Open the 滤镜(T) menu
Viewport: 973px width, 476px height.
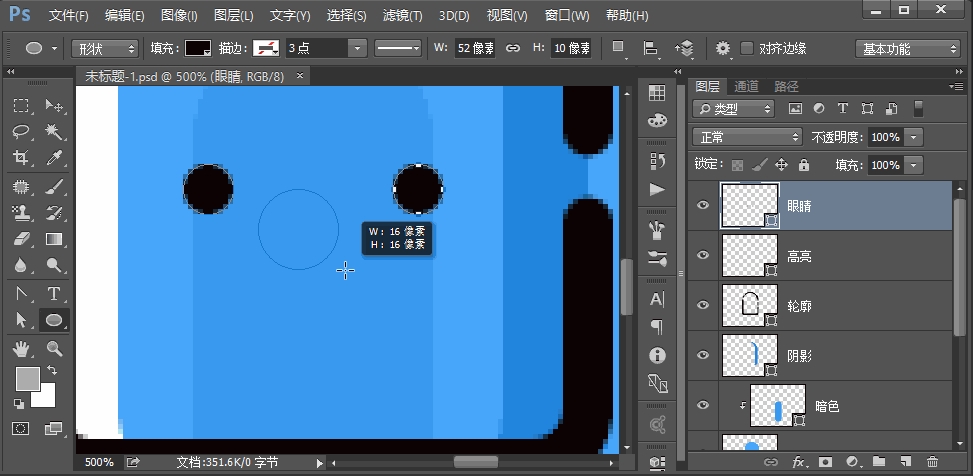pos(400,16)
